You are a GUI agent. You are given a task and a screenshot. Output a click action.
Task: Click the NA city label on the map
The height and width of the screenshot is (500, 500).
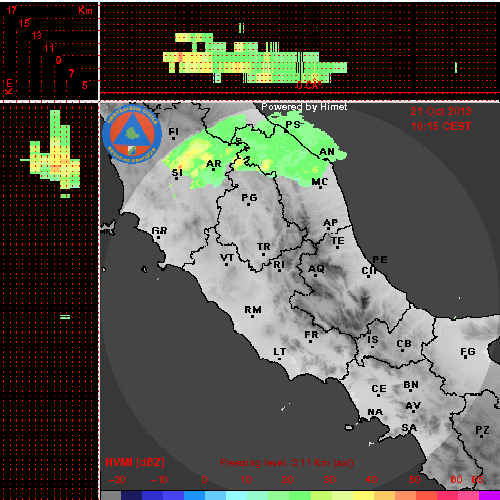[x=375, y=412]
